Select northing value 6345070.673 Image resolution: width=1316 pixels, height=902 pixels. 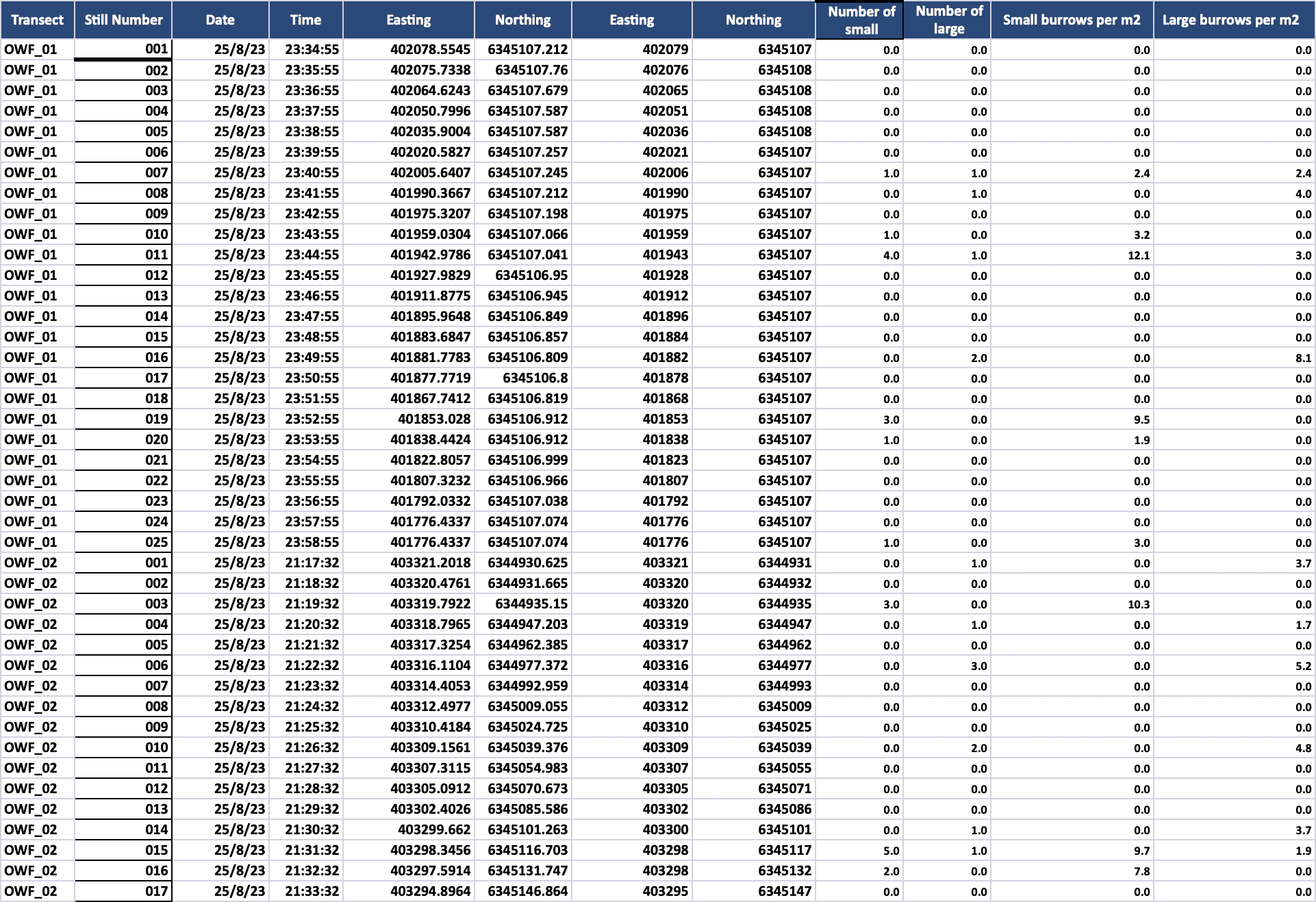[522, 788]
